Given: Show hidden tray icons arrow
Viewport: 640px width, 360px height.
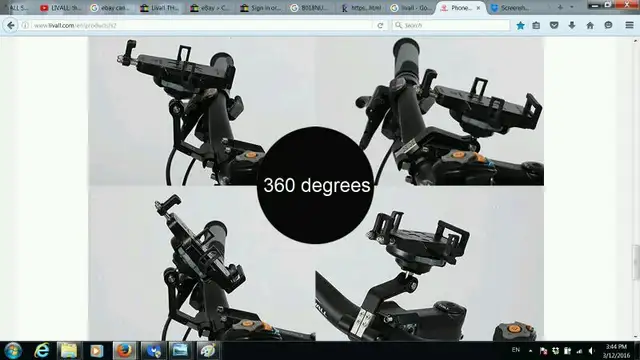Looking at the screenshot, I should click(530, 351).
